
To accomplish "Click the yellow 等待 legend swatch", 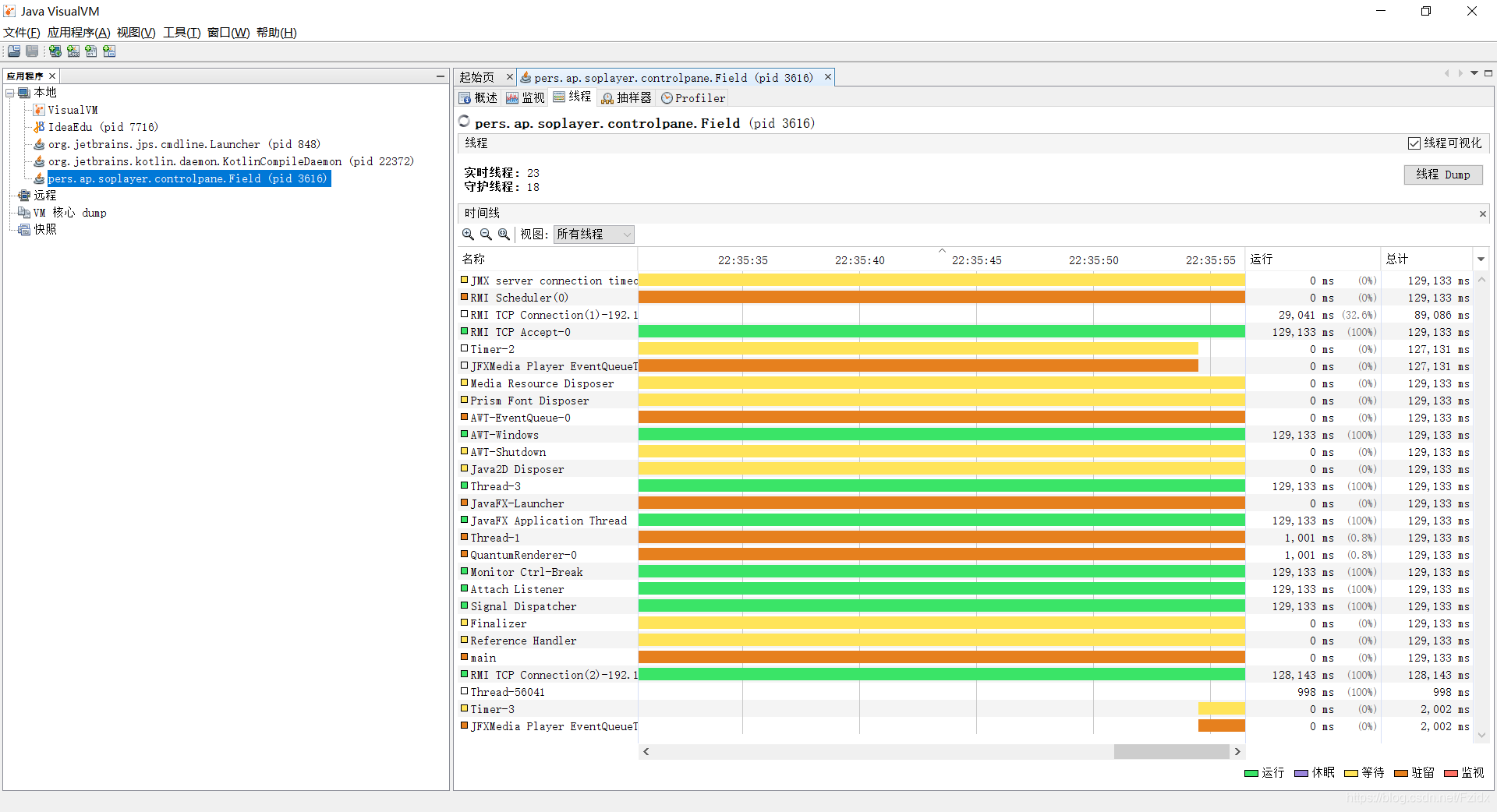I will [1351, 774].
